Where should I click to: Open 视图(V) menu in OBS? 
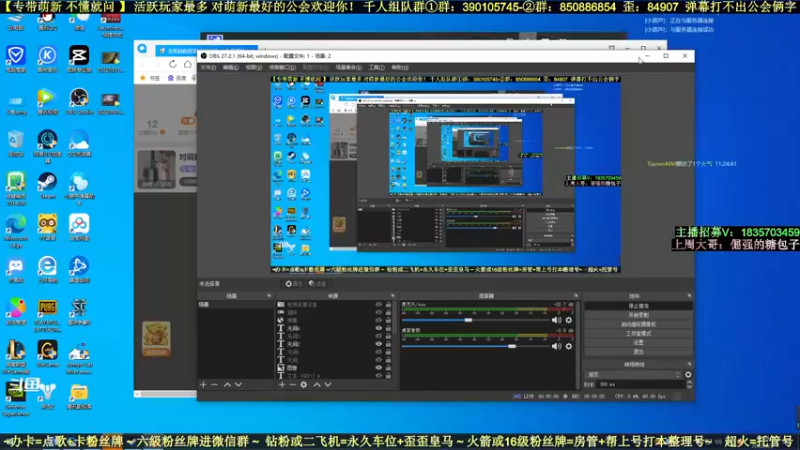(254, 67)
